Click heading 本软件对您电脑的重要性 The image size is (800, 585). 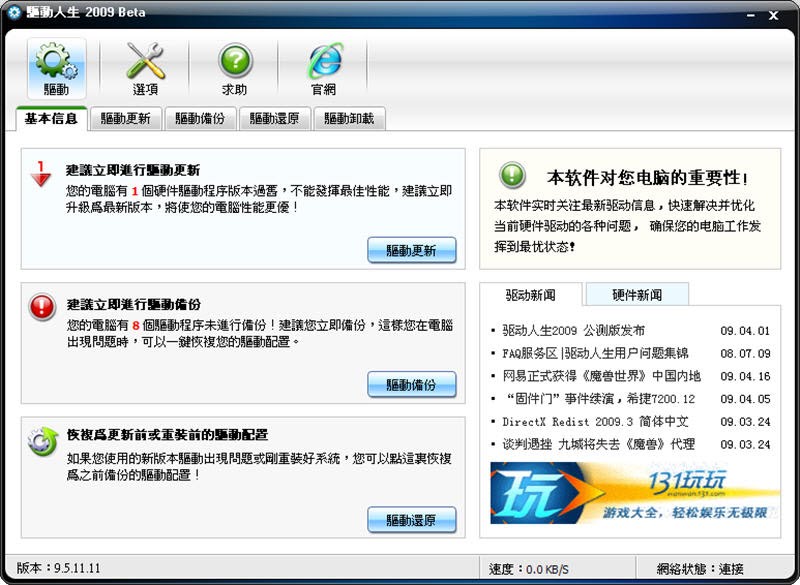click(647, 178)
